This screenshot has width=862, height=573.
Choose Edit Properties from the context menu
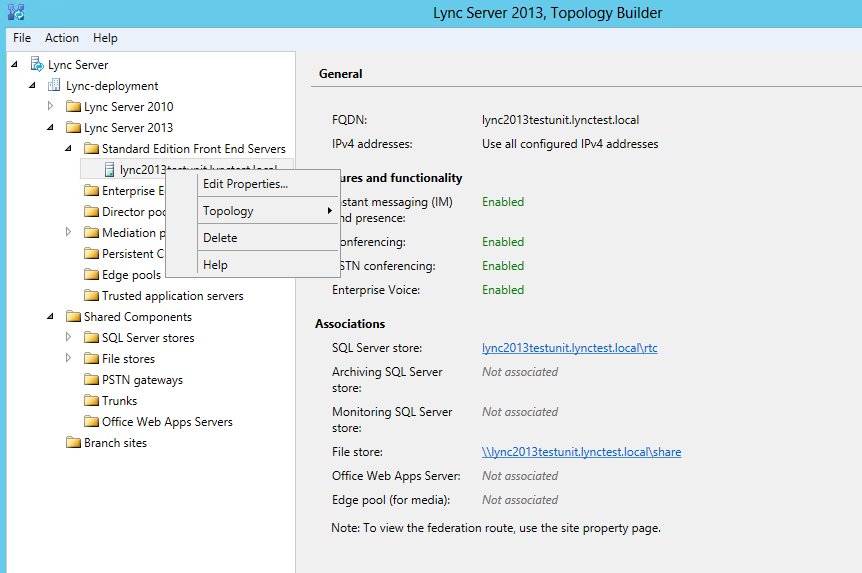click(245, 184)
